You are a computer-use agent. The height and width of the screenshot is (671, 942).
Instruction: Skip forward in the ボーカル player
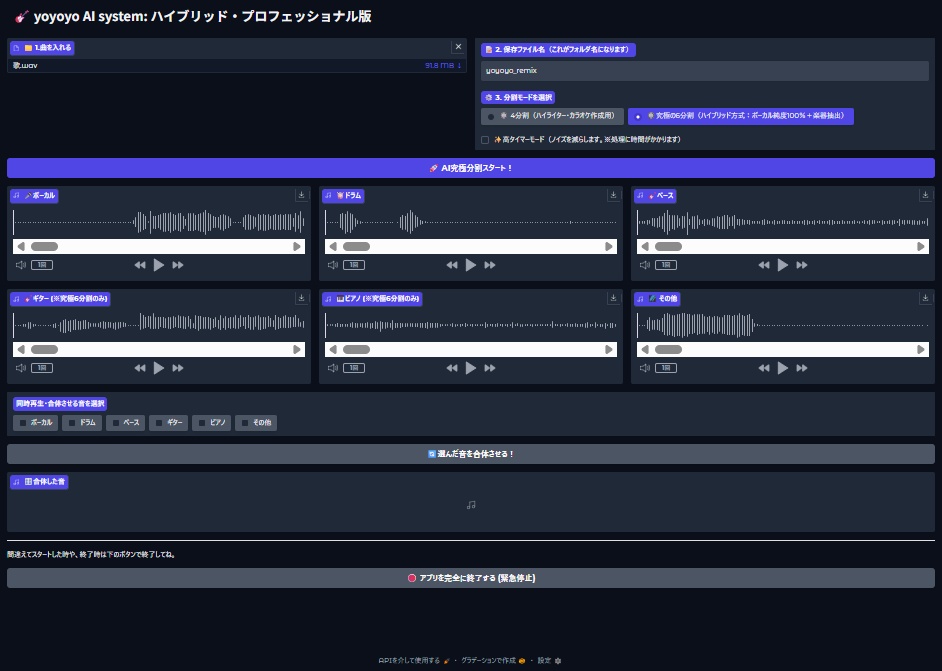pyautogui.click(x=178, y=264)
